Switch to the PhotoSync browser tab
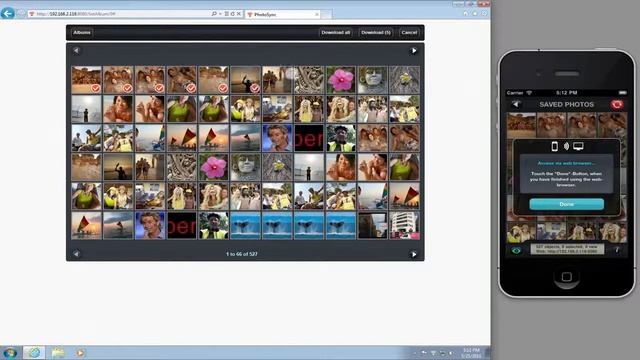 point(282,14)
